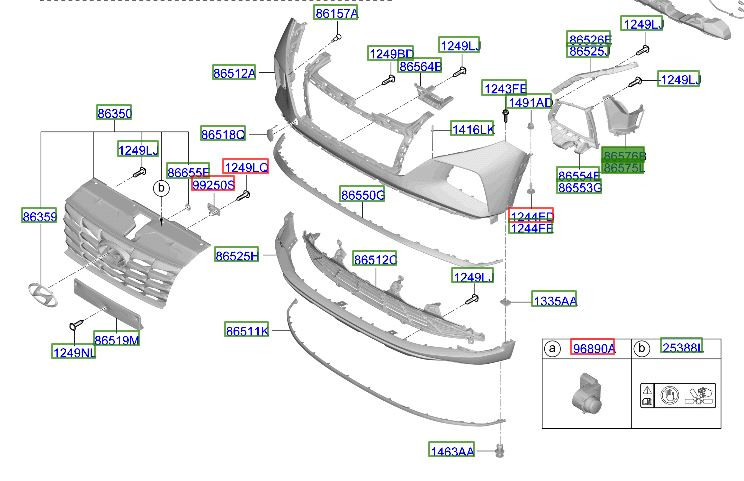Select the highlighted part number 86576B

pyautogui.click(x=624, y=156)
